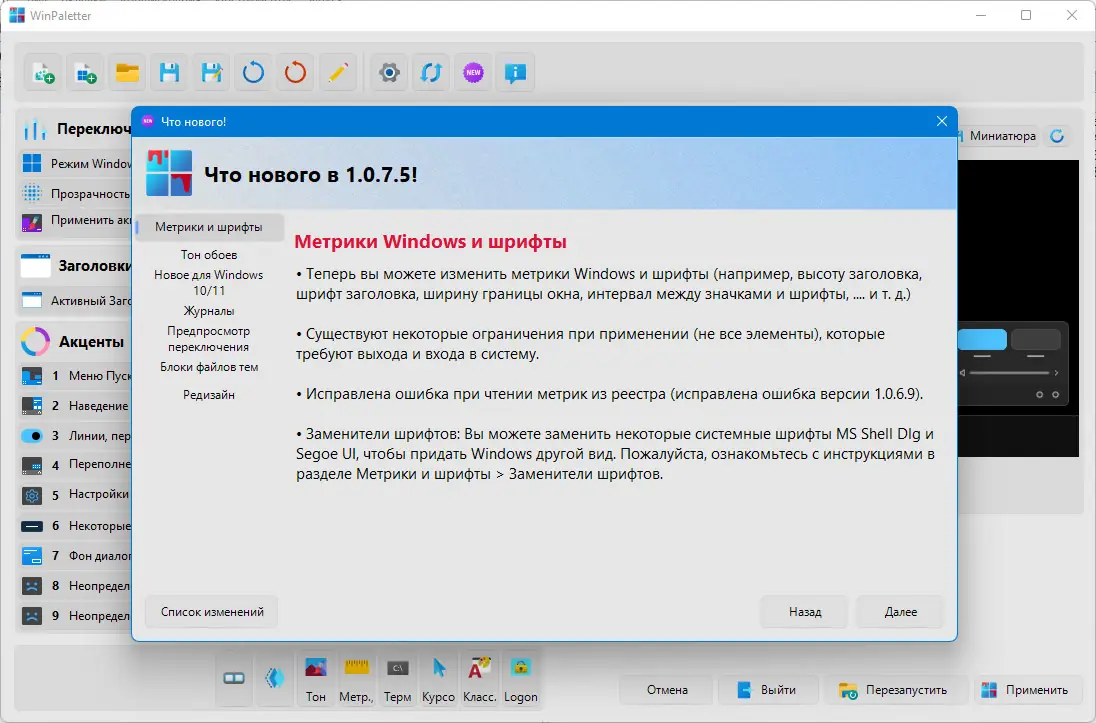Click the Save As floppy-with-pencil icon
1096x723 pixels.
point(211,73)
